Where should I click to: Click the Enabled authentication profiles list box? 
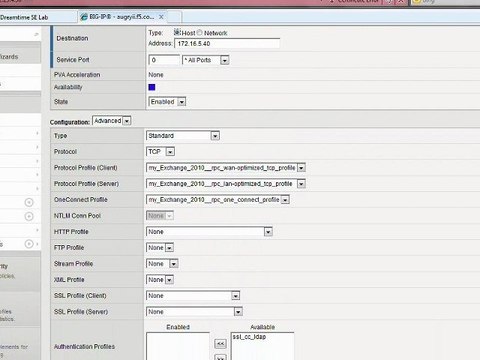(178, 346)
